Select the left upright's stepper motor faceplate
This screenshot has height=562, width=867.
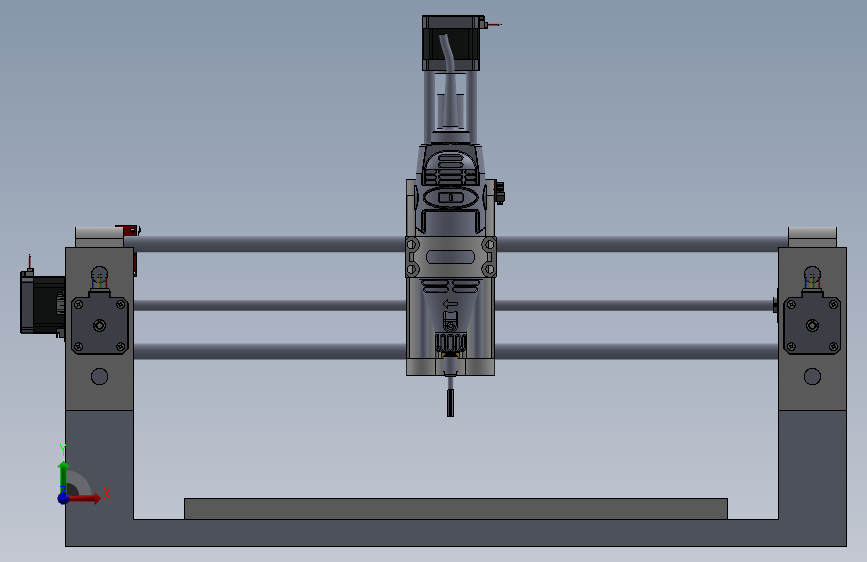100,325
